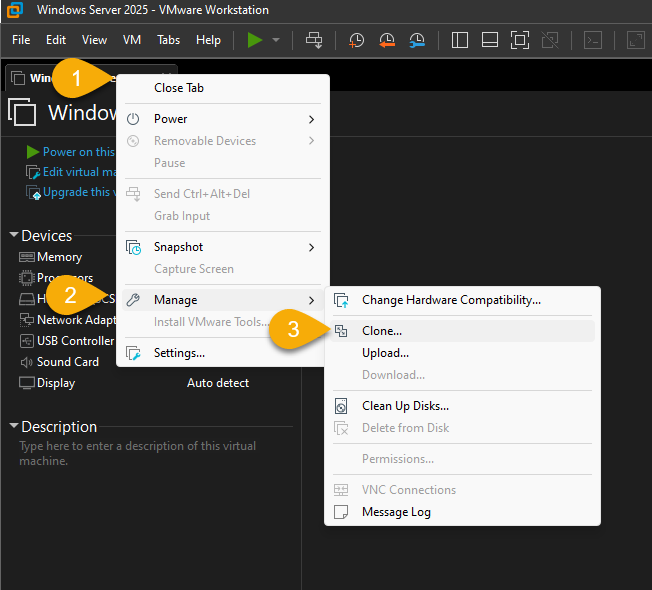This screenshot has height=590, width=652.
Task: Choose Clone... from the Manage submenu
Action: (x=462, y=331)
